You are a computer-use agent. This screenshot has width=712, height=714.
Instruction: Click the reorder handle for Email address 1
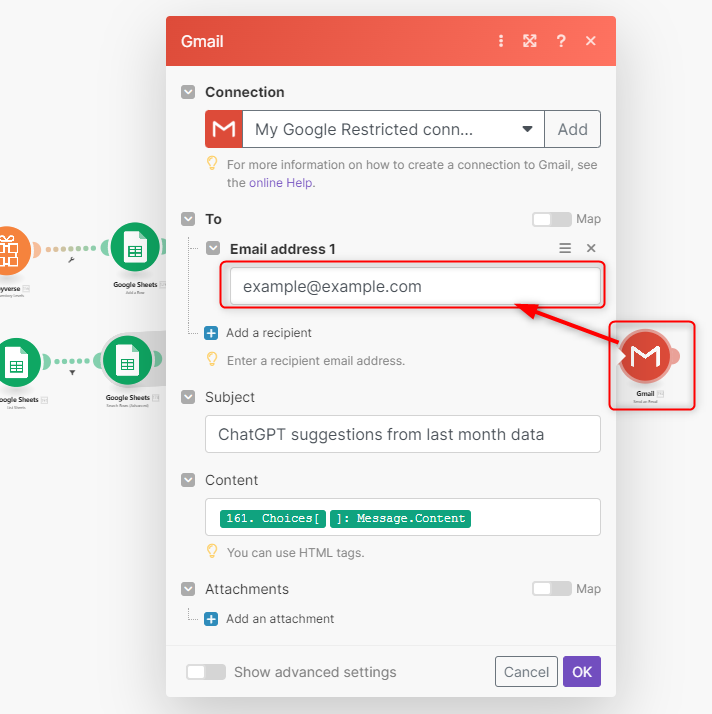565,248
